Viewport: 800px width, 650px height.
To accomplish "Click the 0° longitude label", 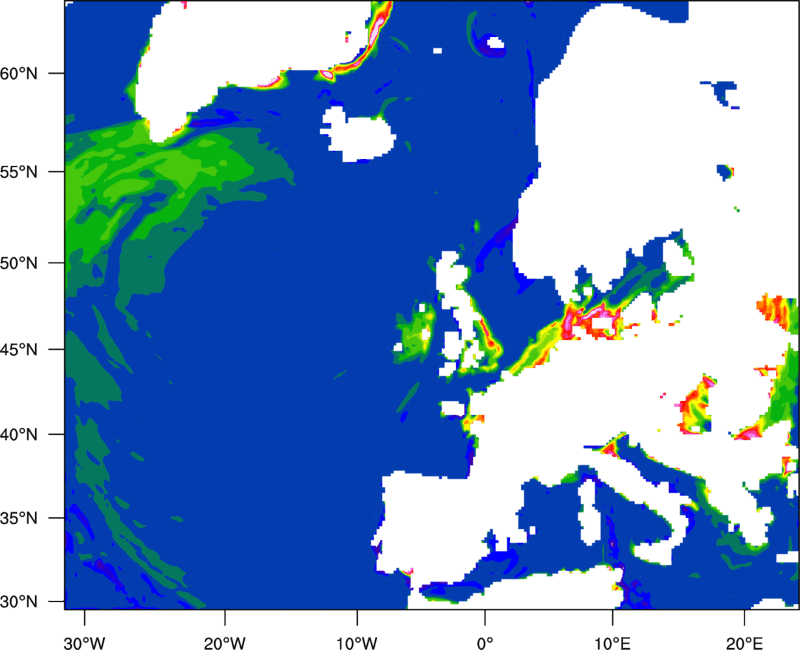I will coord(485,643).
